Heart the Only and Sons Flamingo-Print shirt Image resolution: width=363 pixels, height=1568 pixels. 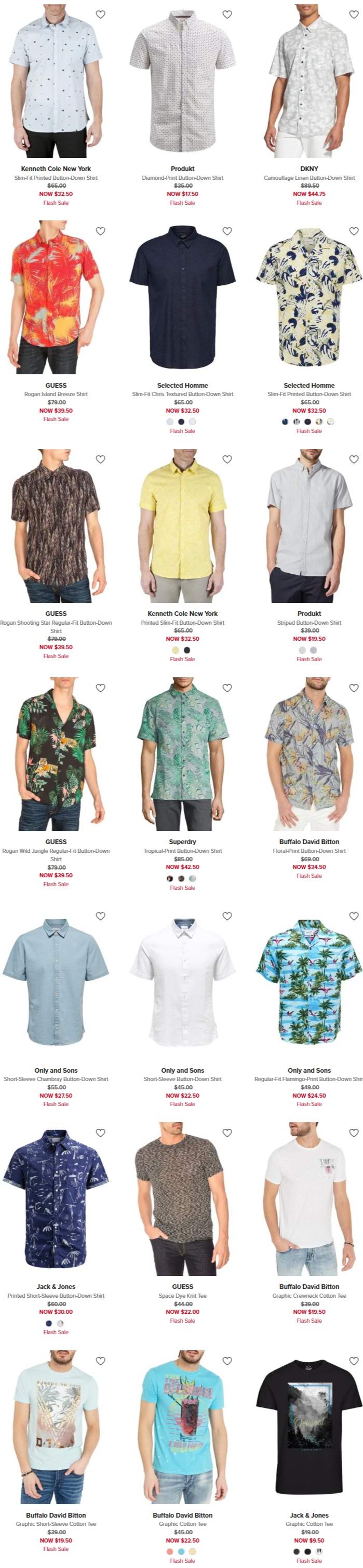(353, 916)
